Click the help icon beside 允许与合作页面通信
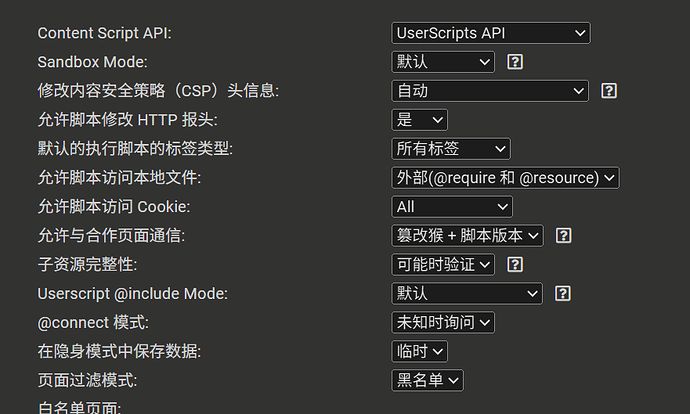 coord(564,236)
